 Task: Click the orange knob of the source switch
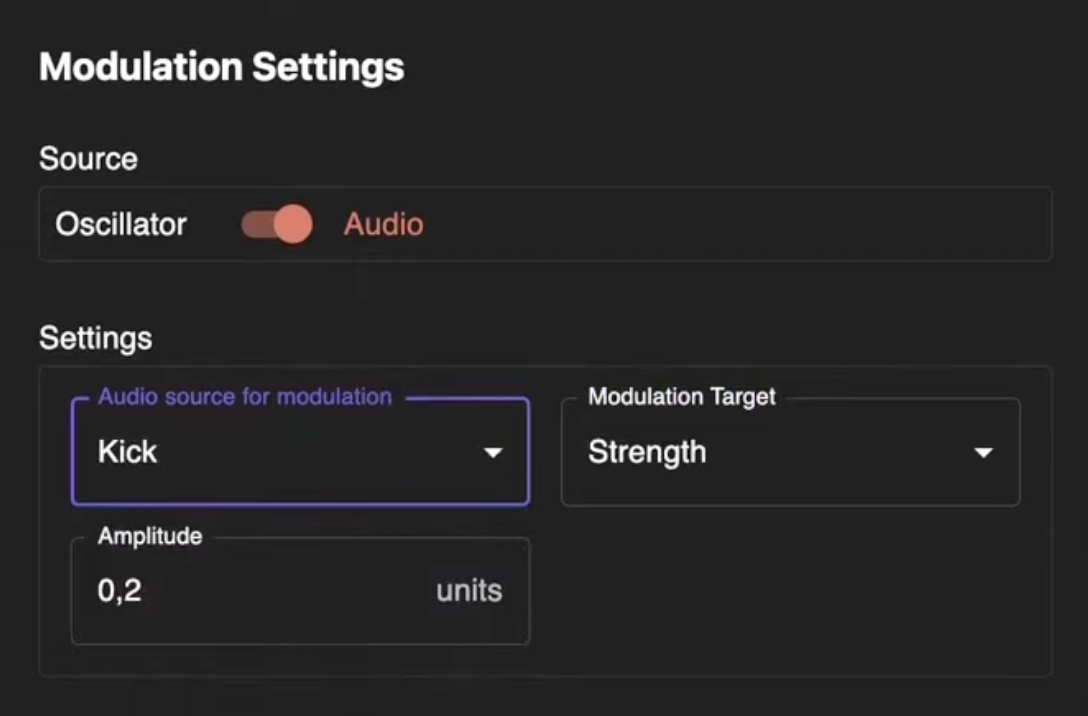[292, 224]
